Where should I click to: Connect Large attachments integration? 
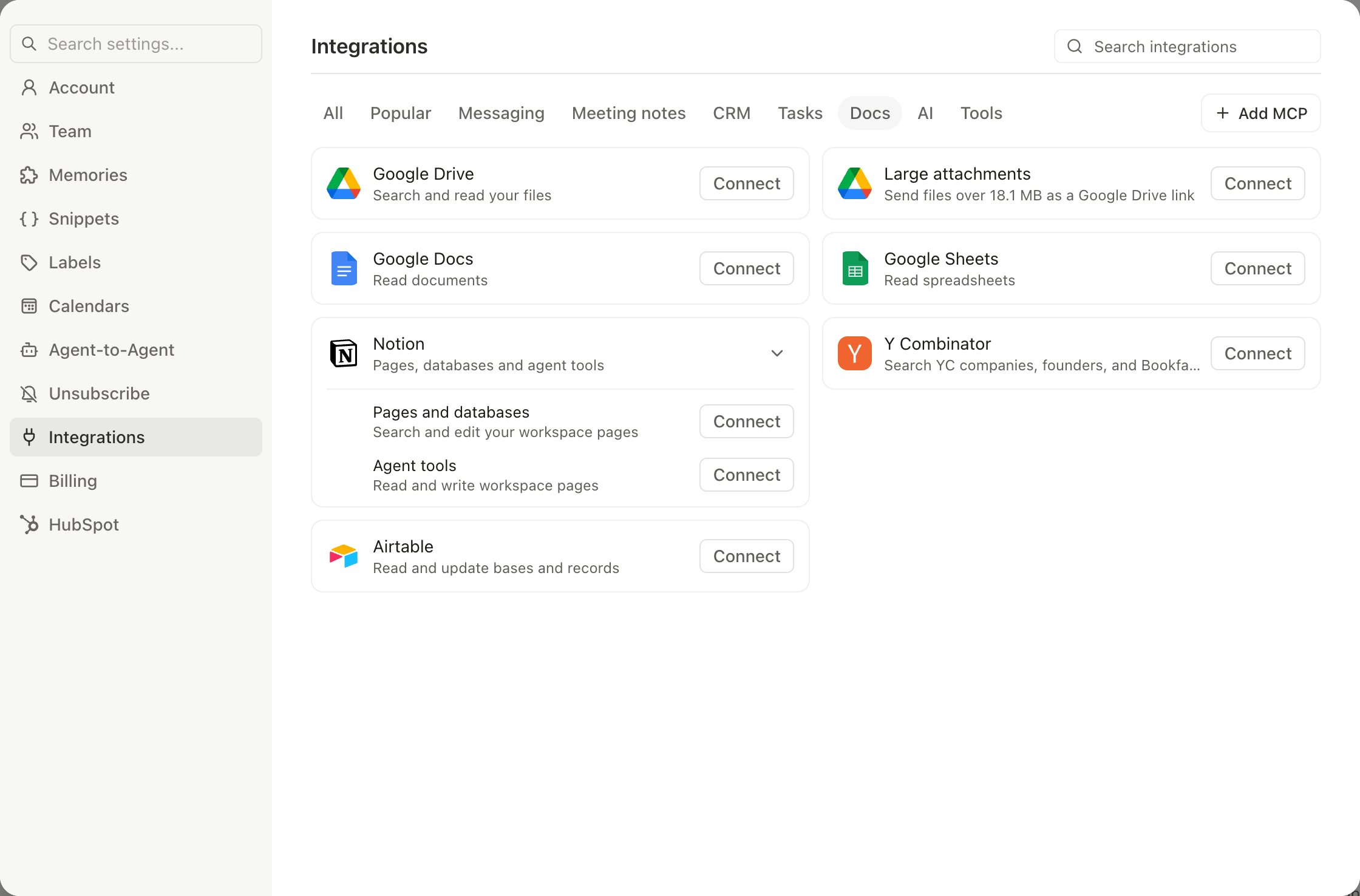pyautogui.click(x=1258, y=183)
